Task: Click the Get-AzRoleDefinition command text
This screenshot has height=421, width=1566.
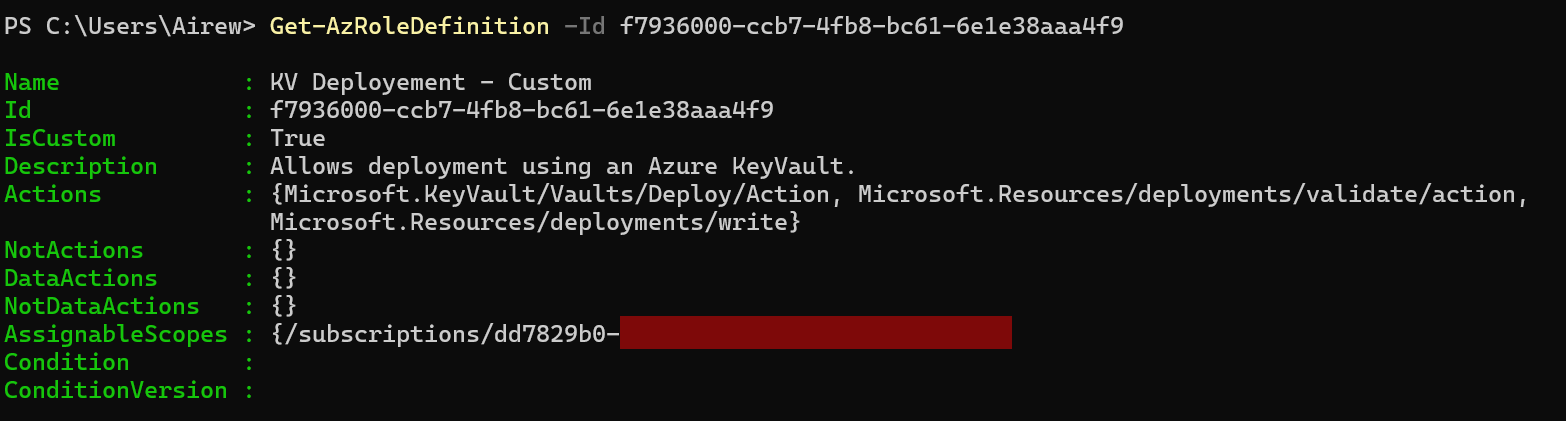Action: tap(409, 26)
